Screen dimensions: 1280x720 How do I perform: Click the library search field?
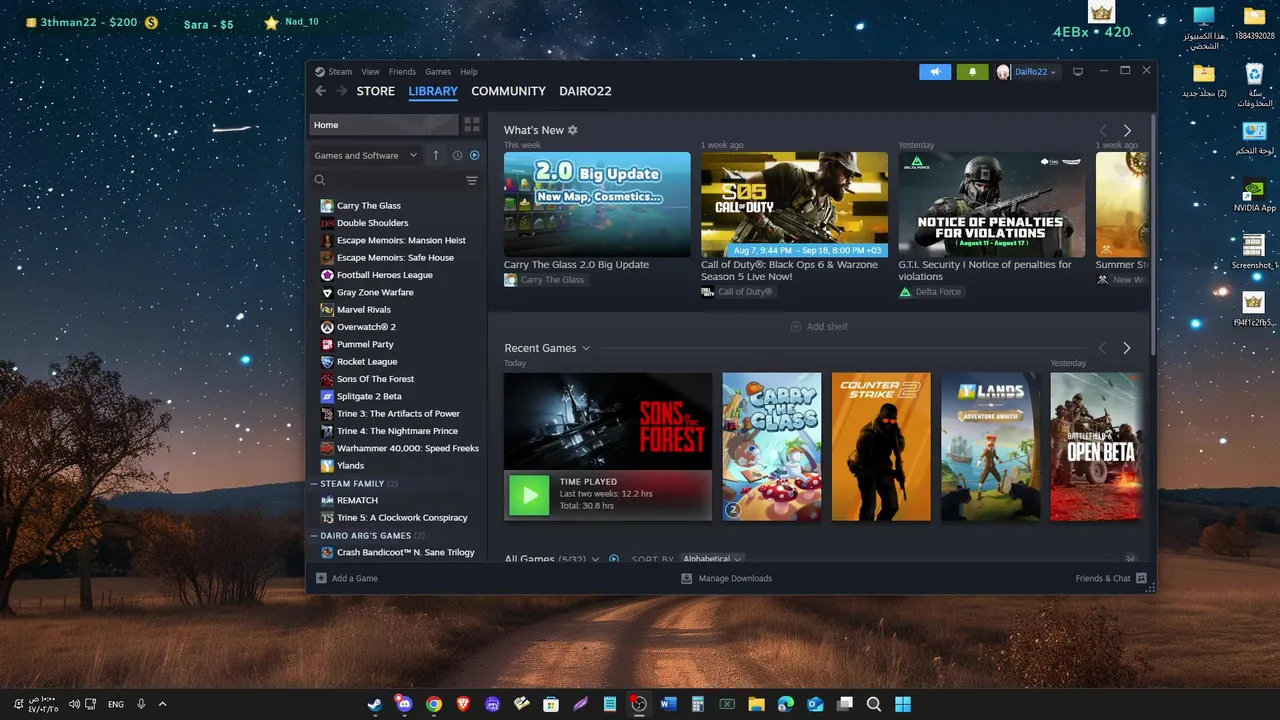coord(390,181)
